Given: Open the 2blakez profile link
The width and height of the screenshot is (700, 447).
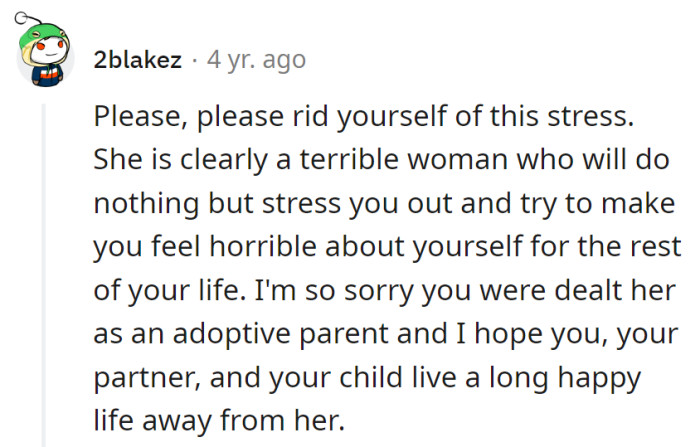Looking at the screenshot, I should [137, 61].
